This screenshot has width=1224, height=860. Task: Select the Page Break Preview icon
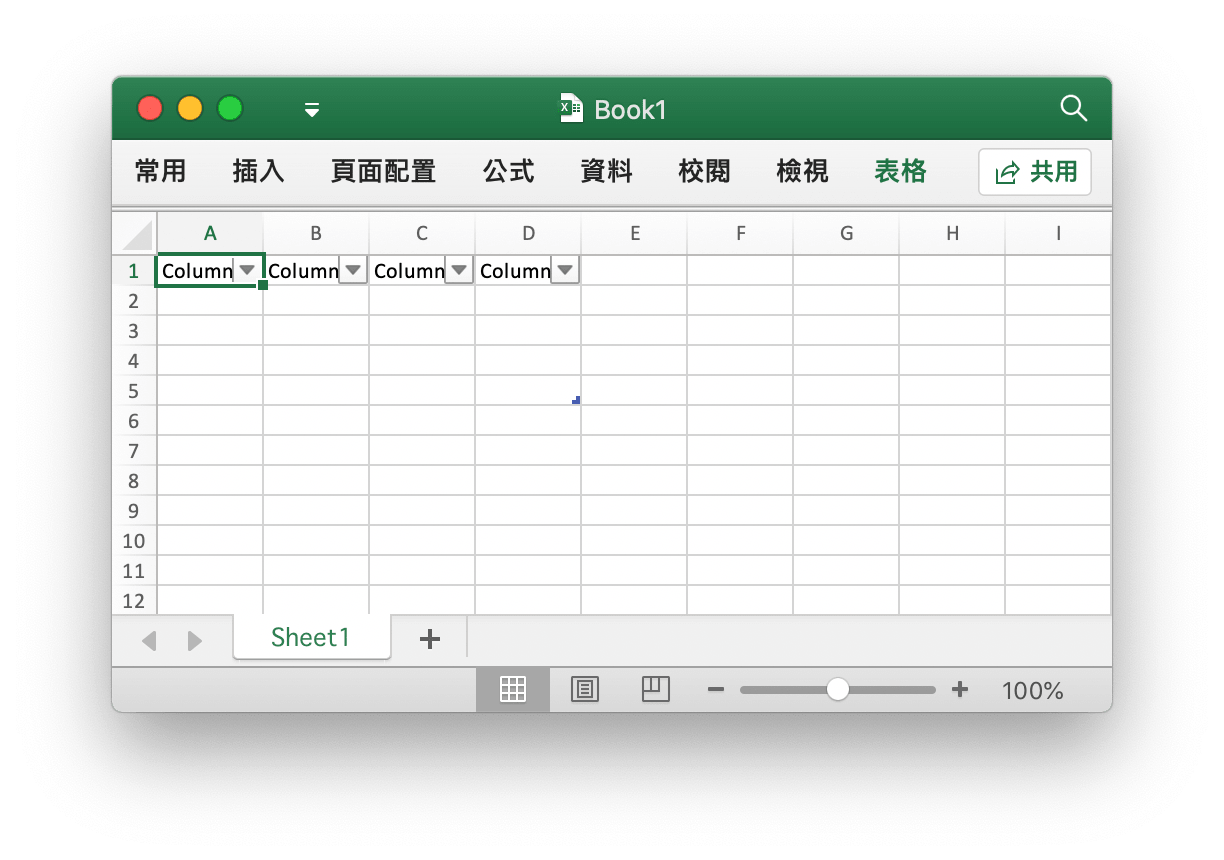tap(656, 689)
